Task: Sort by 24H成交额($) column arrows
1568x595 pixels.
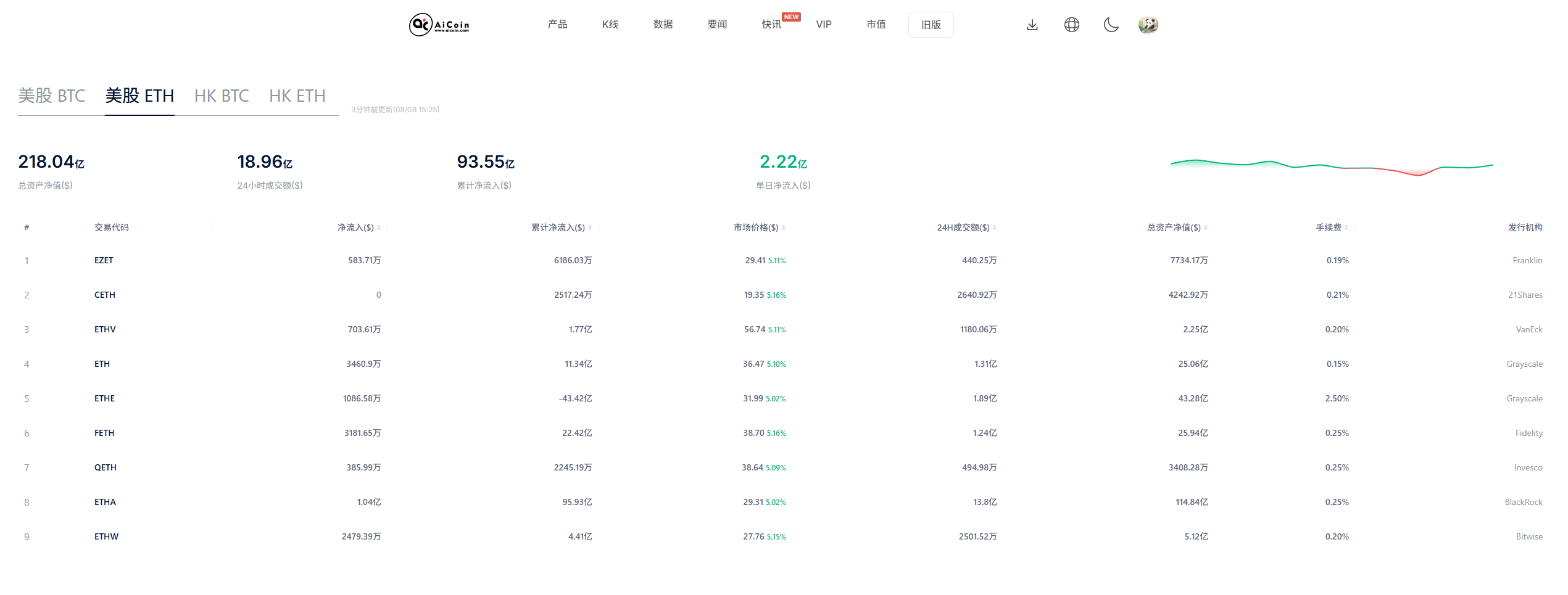Action: tap(995, 228)
